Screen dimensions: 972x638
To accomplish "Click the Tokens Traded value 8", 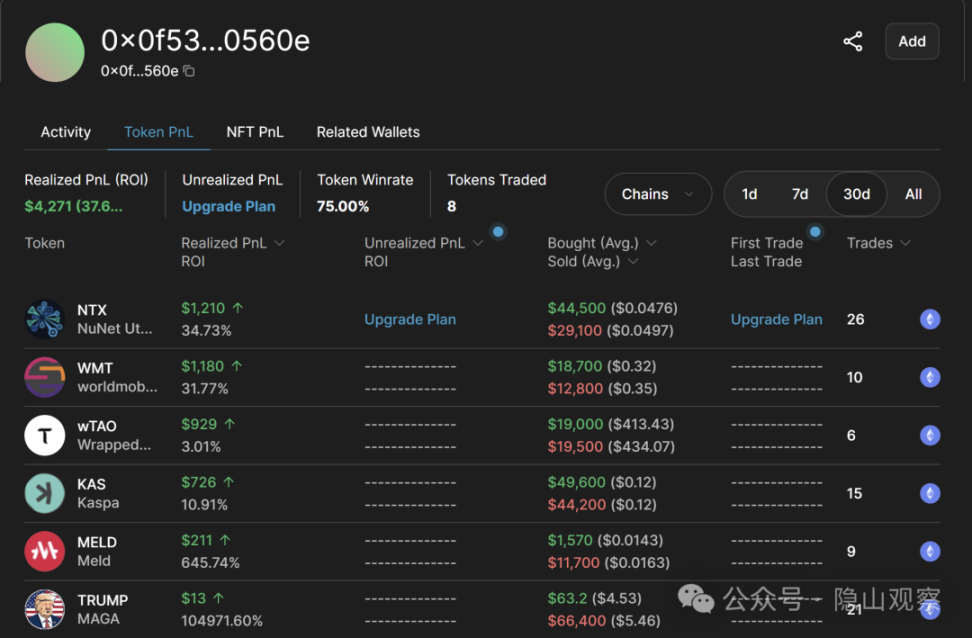I will click(451, 206).
